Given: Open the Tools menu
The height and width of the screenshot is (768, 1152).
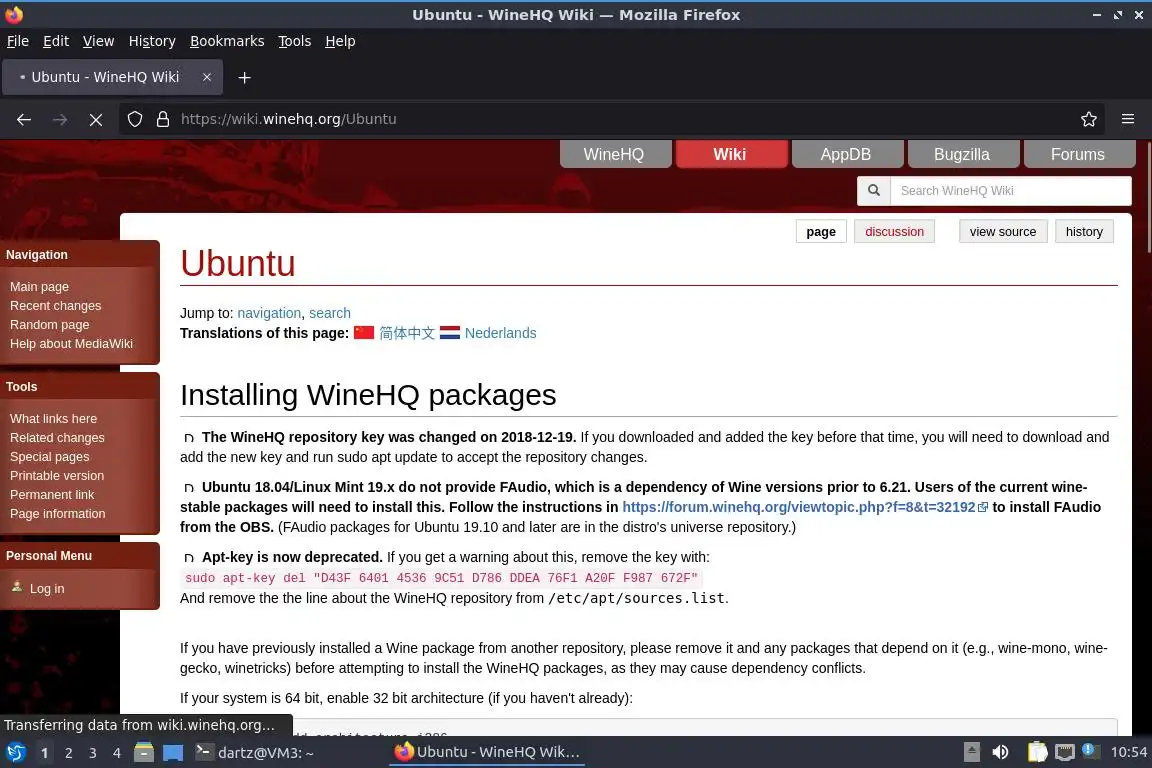Looking at the screenshot, I should pyautogui.click(x=295, y=41).
